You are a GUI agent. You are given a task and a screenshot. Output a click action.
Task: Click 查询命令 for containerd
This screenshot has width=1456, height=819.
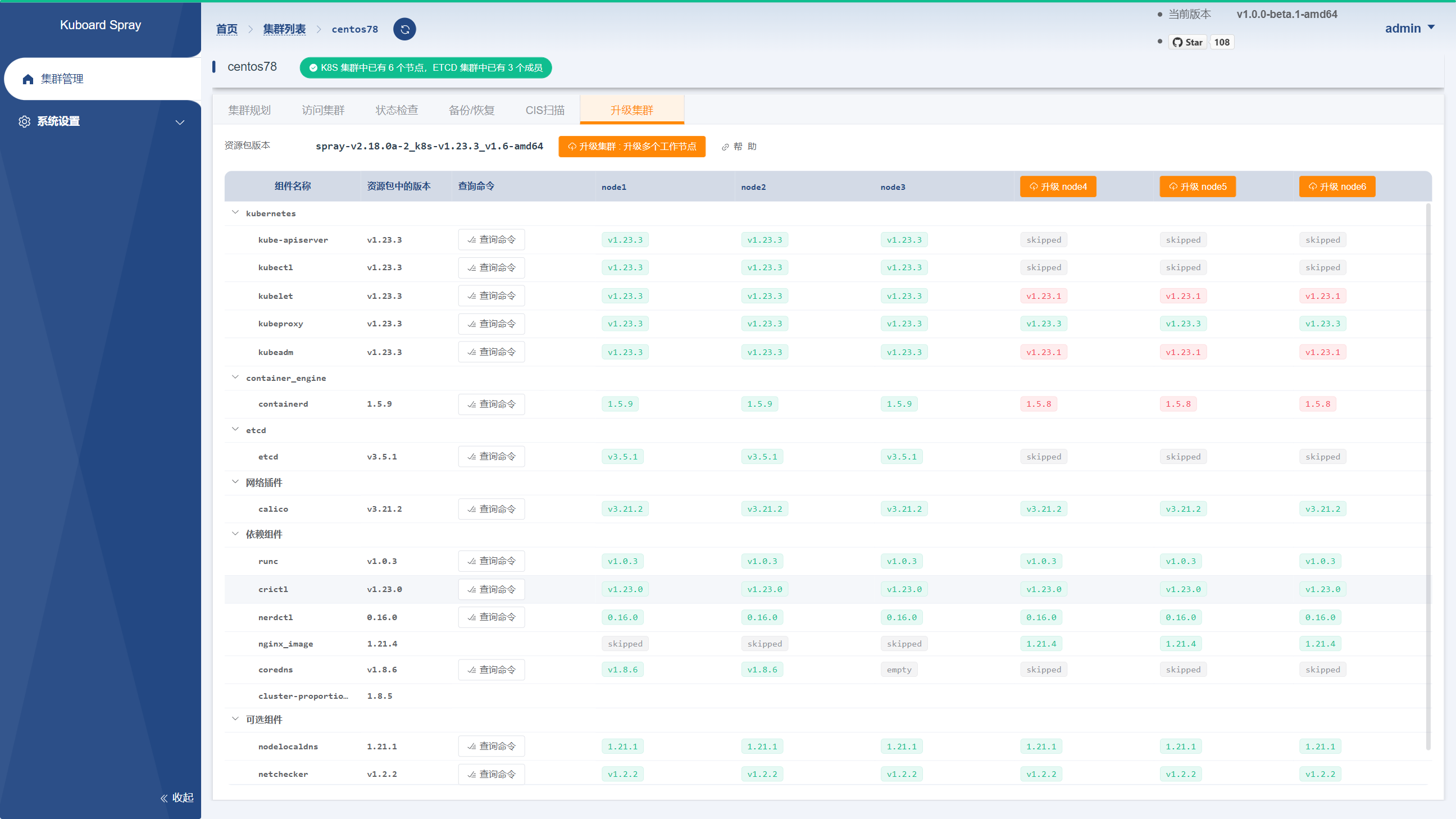[x=491, y=404]
